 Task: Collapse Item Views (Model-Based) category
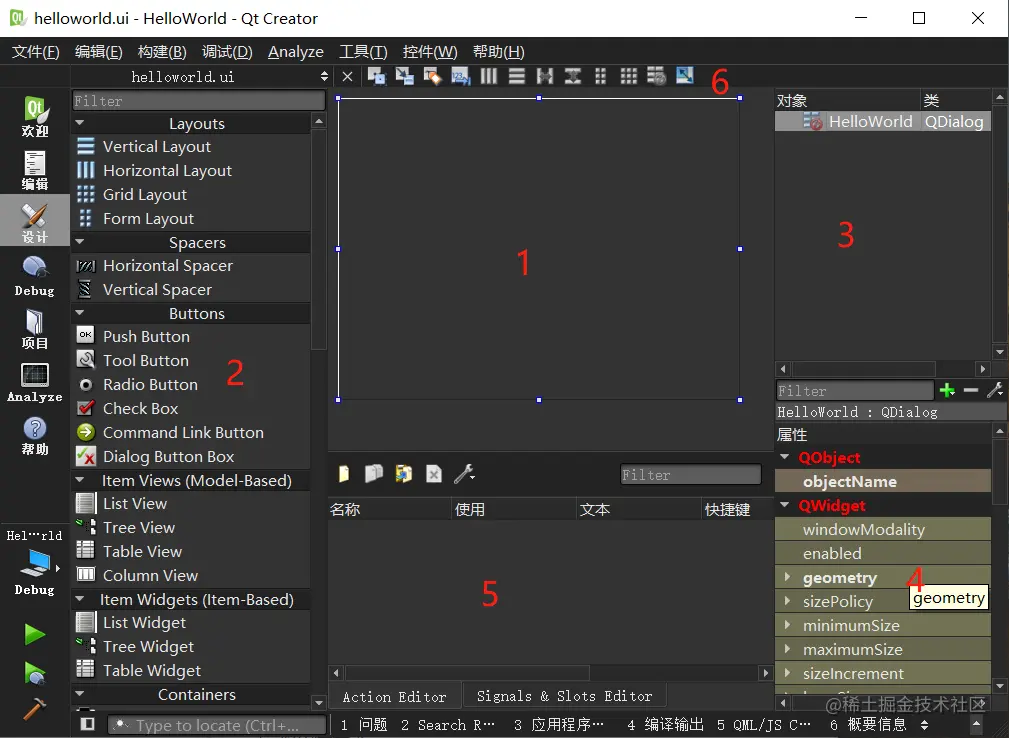click(x=80, y=479)
